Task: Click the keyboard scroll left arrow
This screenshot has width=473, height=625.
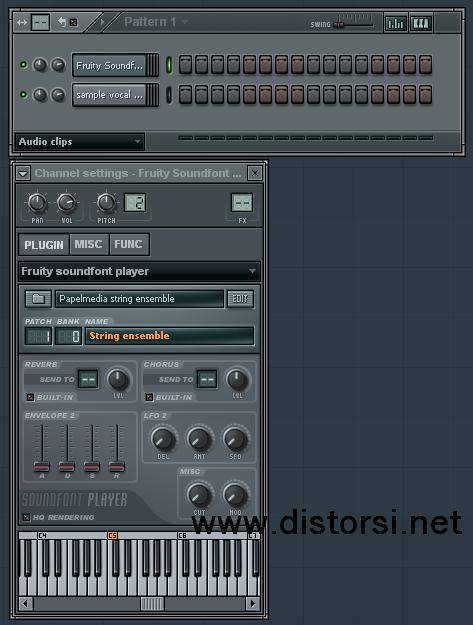Action: tap(26, 603)
